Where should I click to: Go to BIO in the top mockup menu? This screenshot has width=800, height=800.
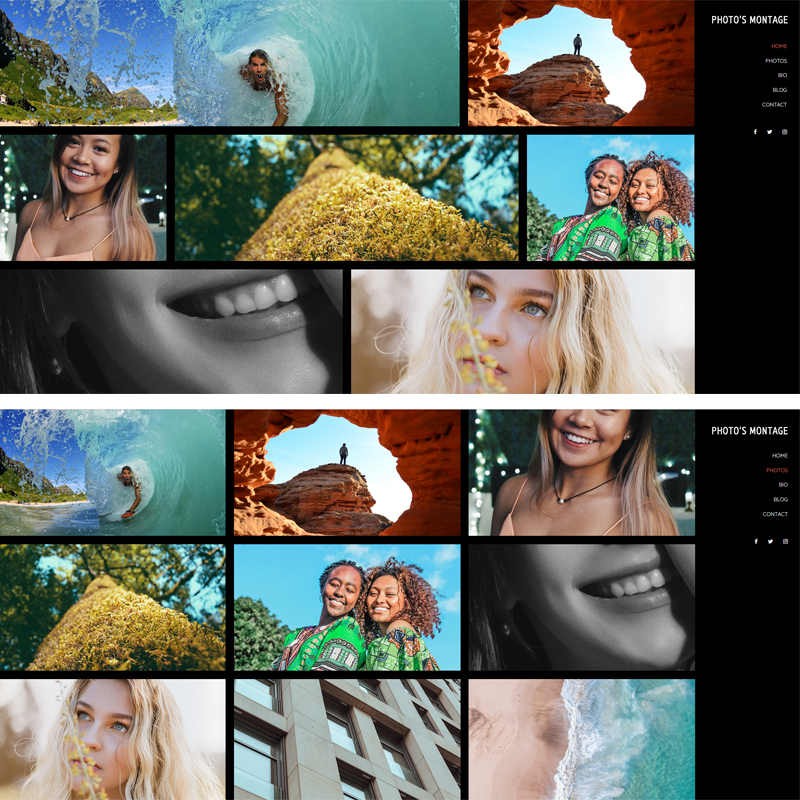tap(782, 75)
